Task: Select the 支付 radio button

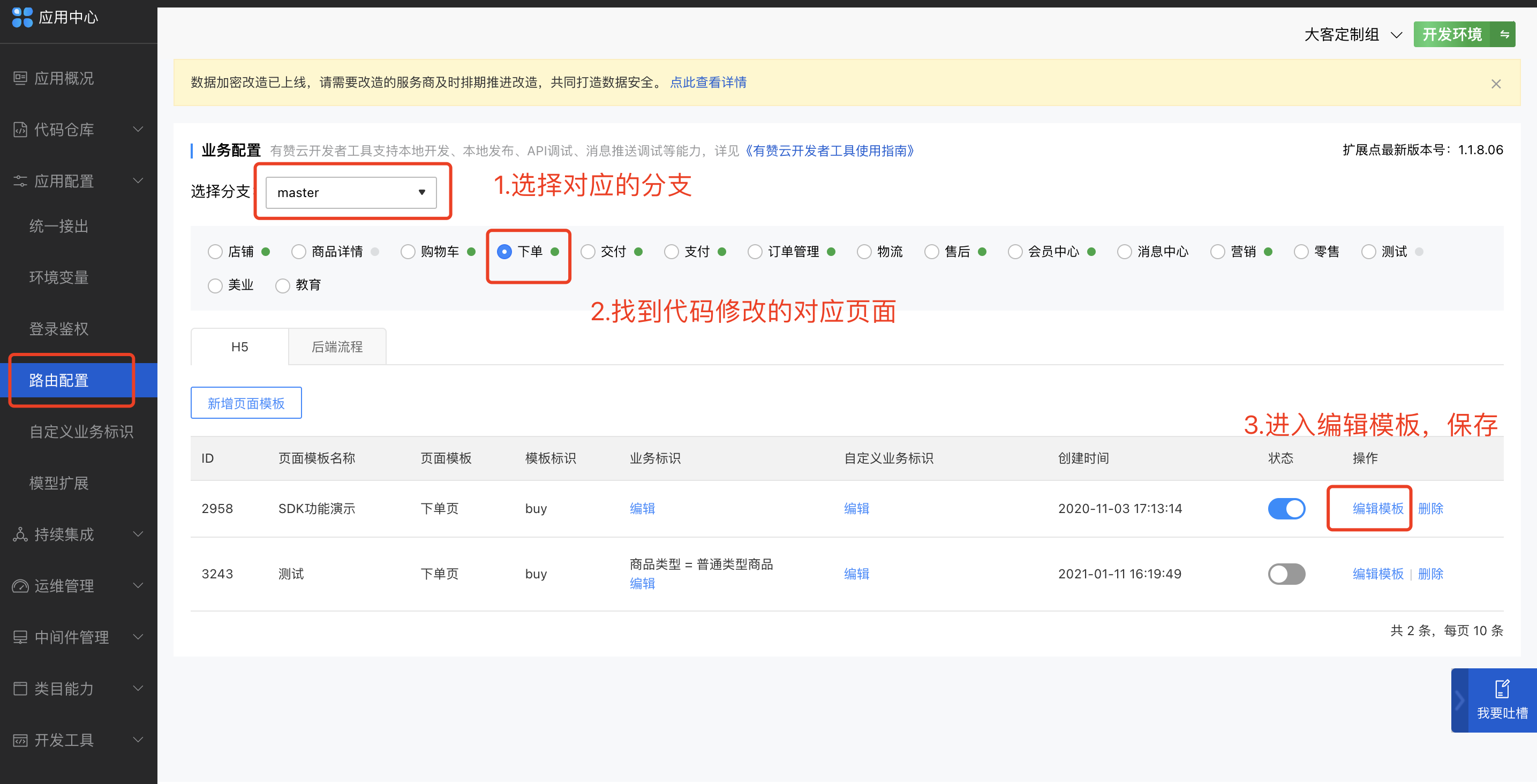Action: coord(671,252)
